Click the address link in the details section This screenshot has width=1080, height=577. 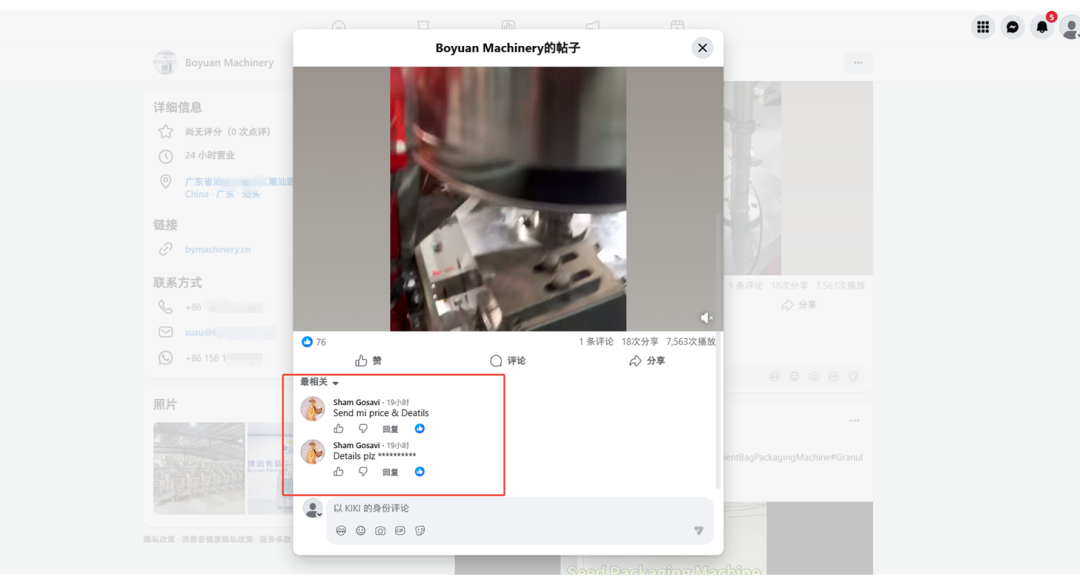[238, 187]
